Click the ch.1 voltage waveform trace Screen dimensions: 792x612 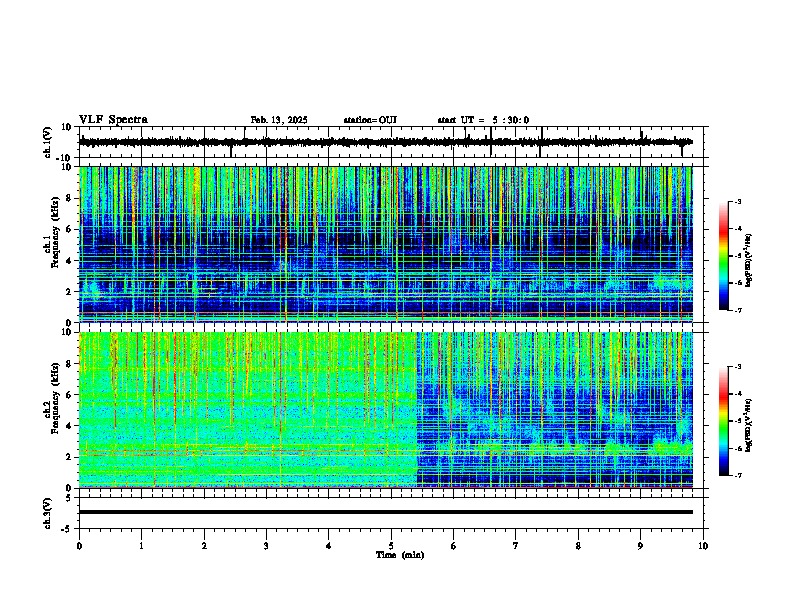[386, 142]
